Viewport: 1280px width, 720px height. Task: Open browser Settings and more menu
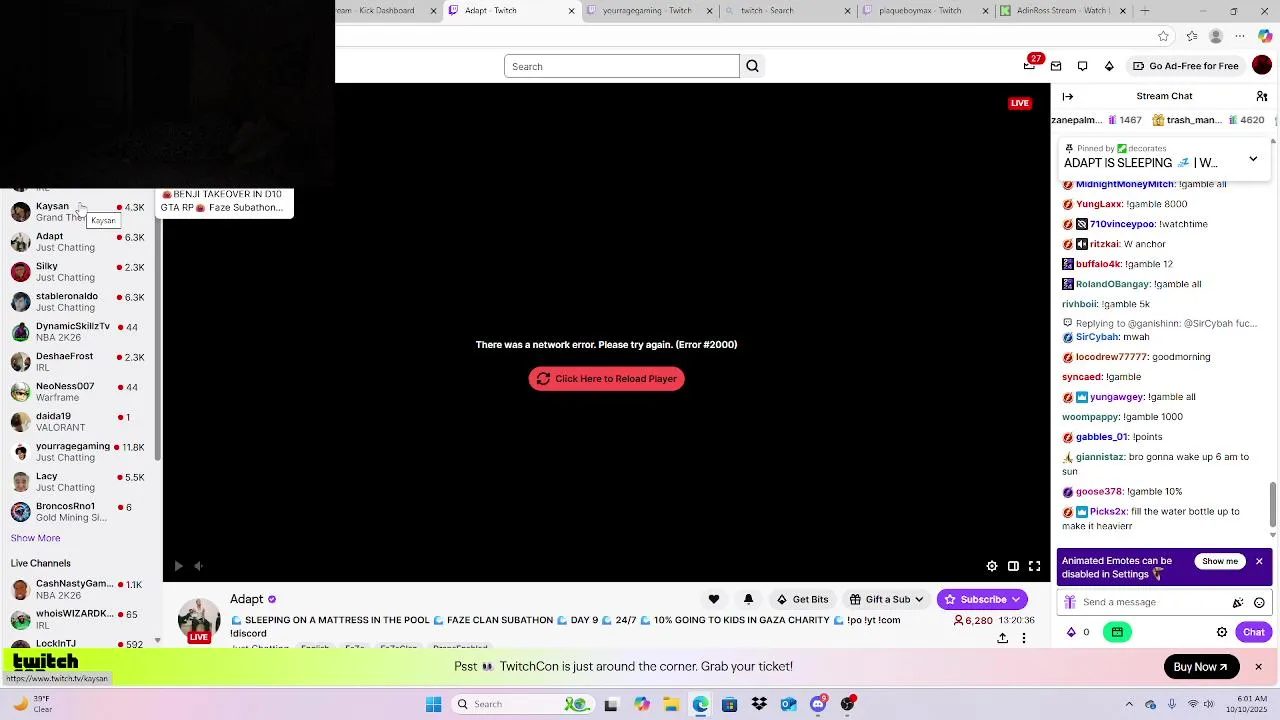point(1240,36)
